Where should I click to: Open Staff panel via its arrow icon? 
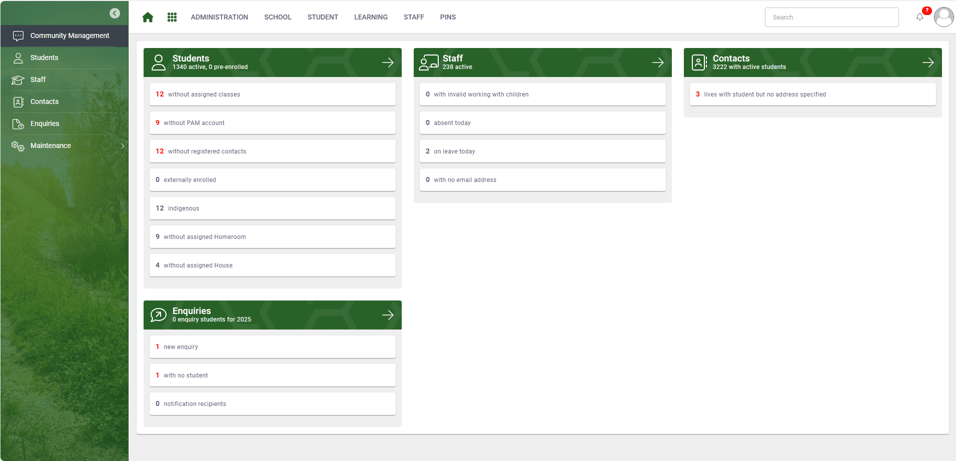coord(658,62)
